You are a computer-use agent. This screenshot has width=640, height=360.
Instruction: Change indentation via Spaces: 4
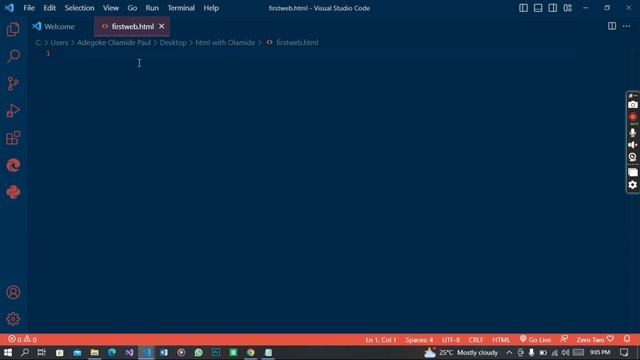419,340
